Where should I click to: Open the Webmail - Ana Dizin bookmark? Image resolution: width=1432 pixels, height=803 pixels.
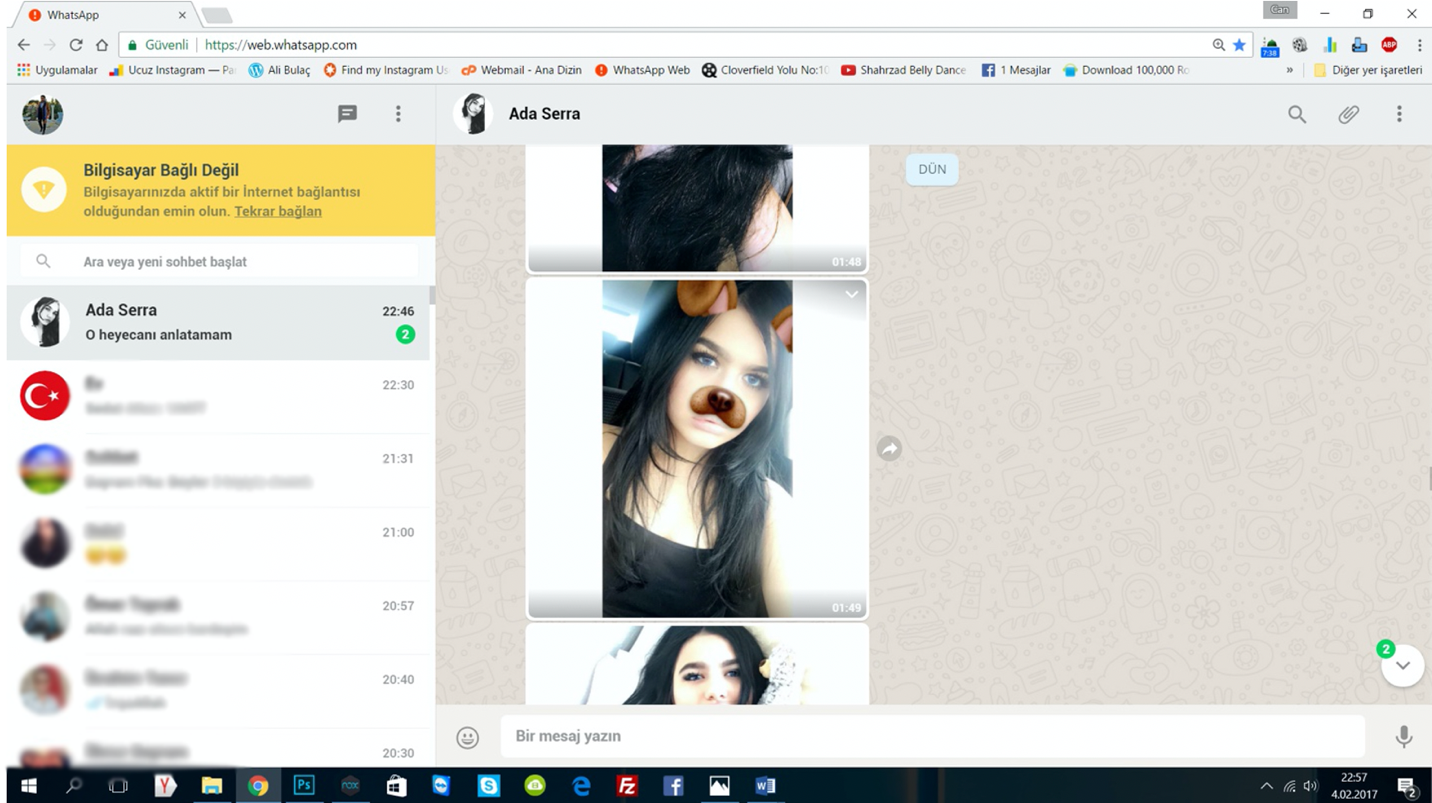pyautogui.click(x=521, y=70)
